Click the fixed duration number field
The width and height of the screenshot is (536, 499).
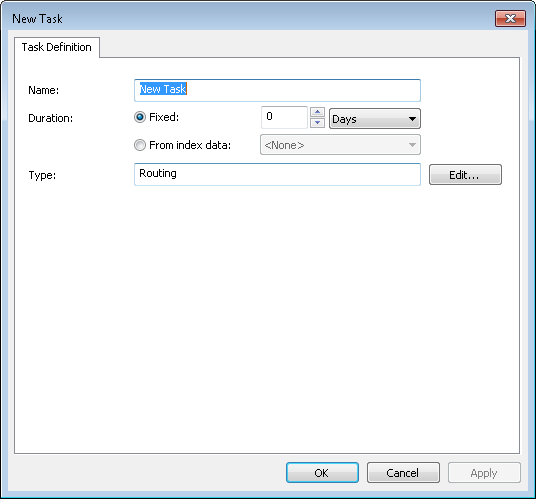(284, 117)
